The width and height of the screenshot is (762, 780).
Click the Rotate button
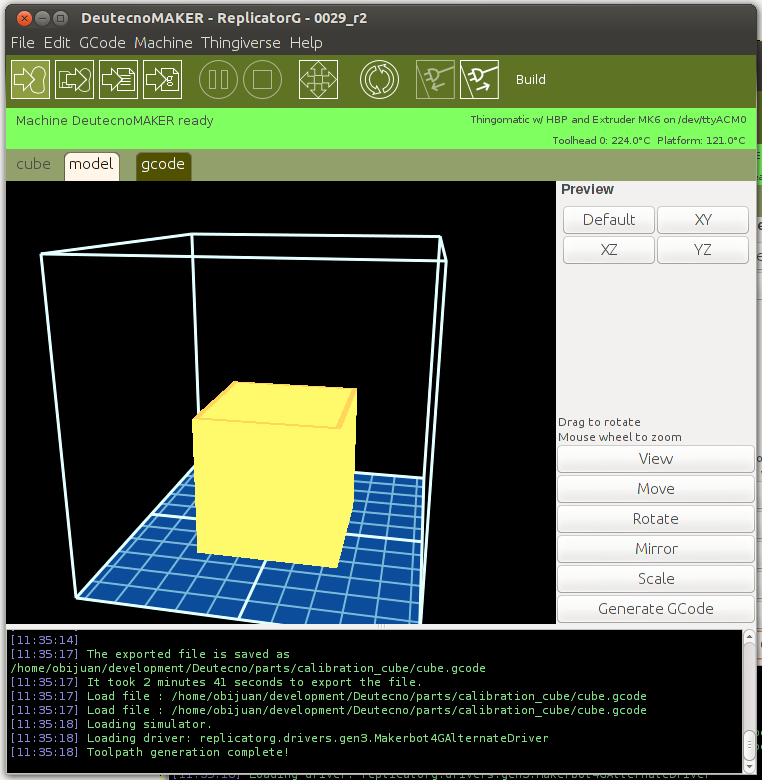click(656, 519)
